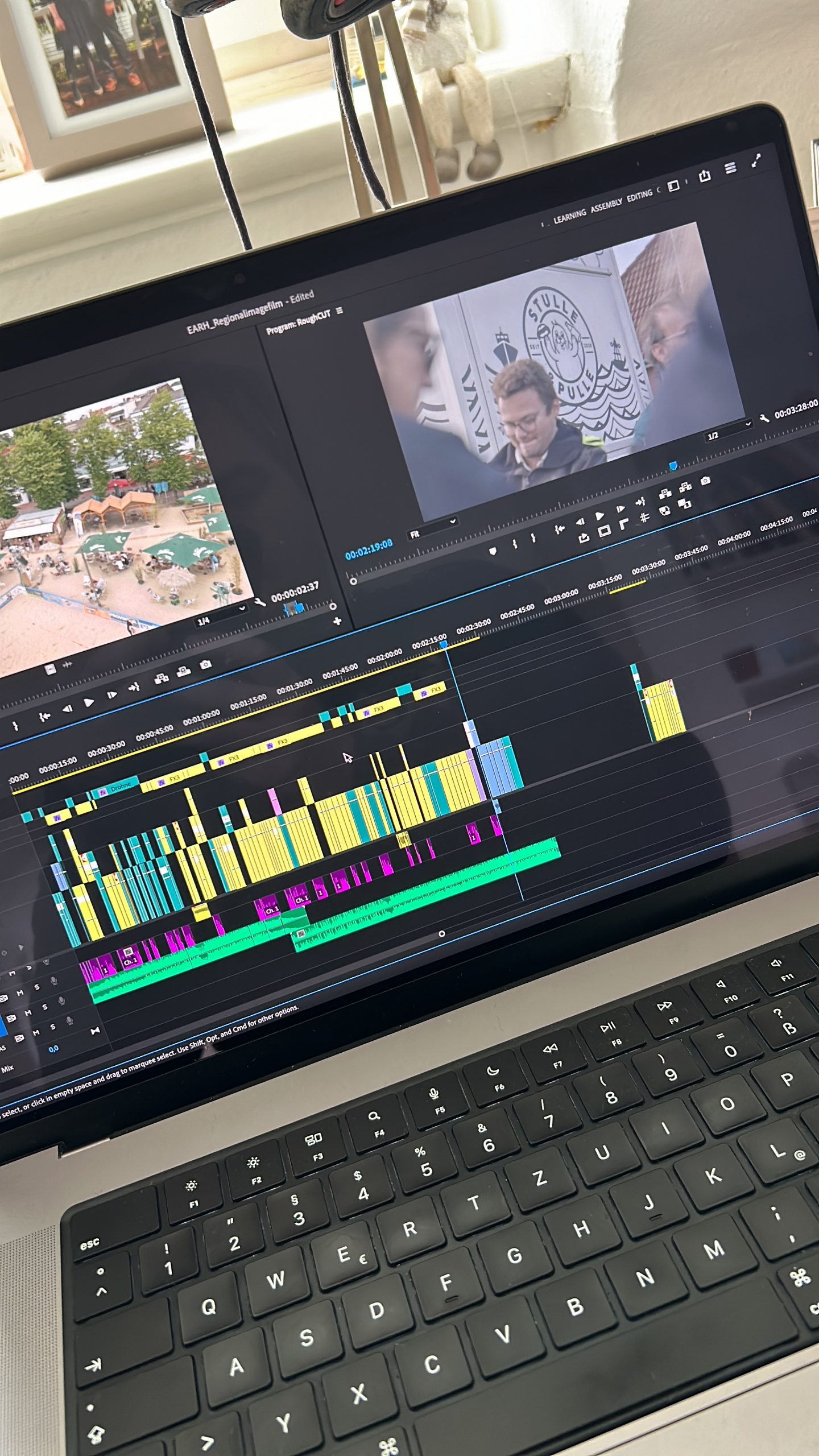The image size is (819, 1456).
Task: Click Lift button in Program monitor
Action: (x=584, y=537)
